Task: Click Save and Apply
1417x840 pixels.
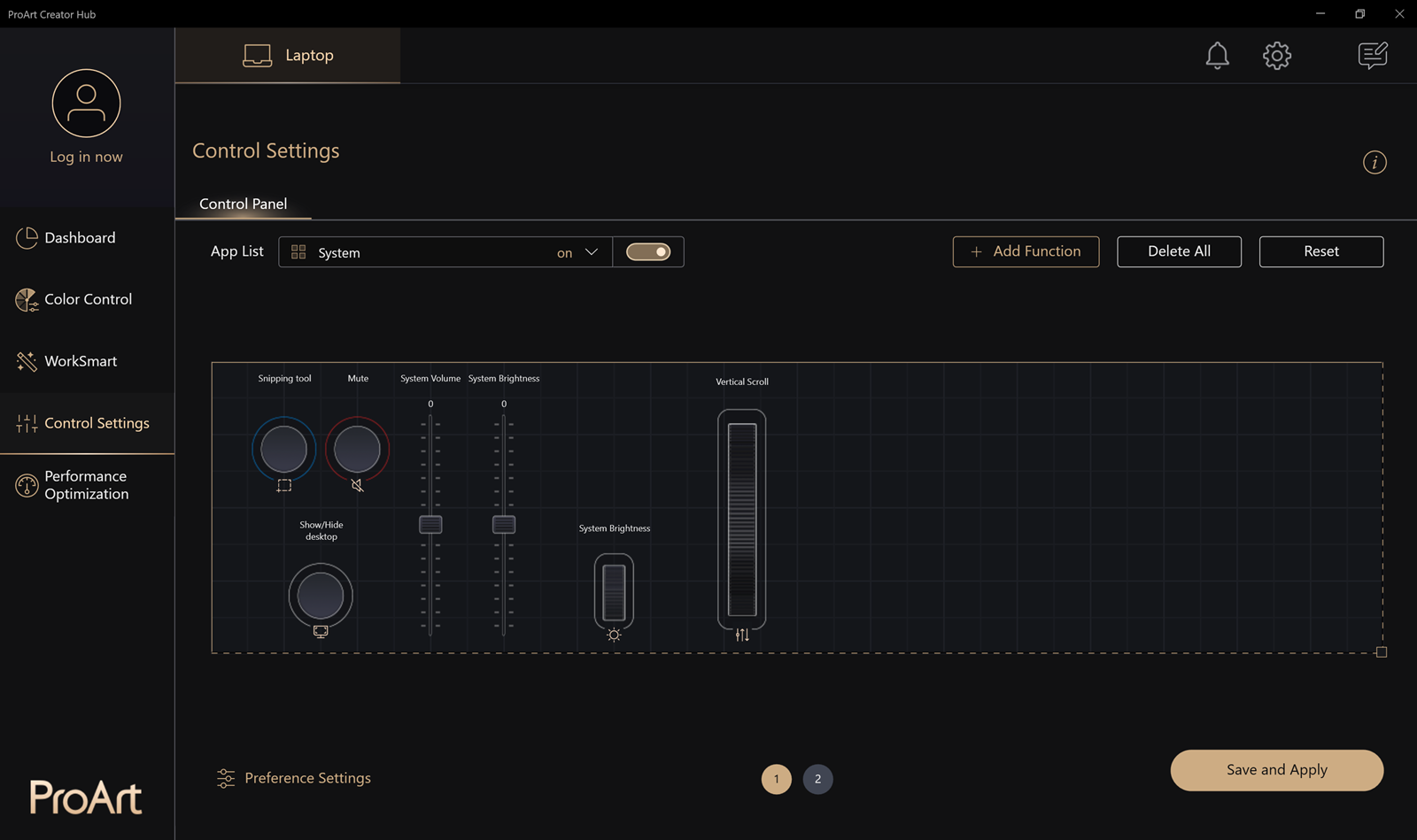Action: [x=1276, y=770]
